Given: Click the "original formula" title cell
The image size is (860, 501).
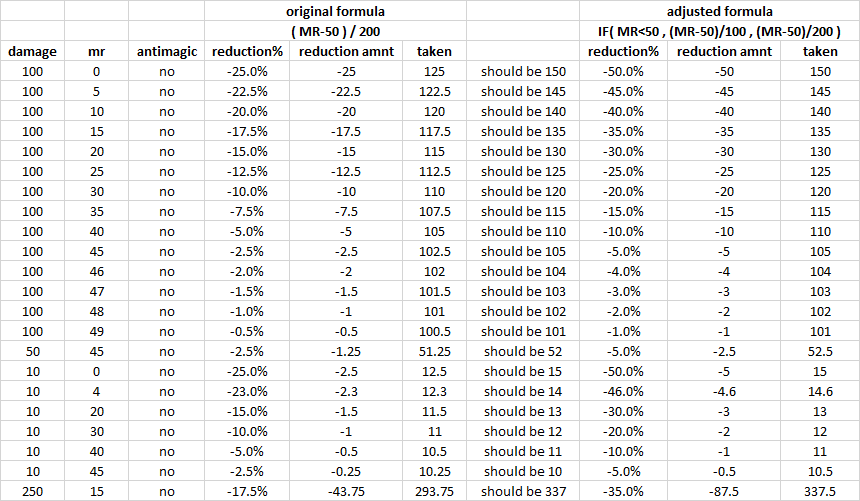Looking at the screenshot, I should (x=335, y=11).
